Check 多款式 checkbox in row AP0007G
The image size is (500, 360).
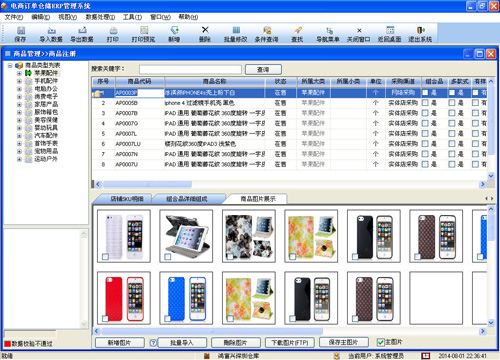pyautogui.click(x=452, y=123)
